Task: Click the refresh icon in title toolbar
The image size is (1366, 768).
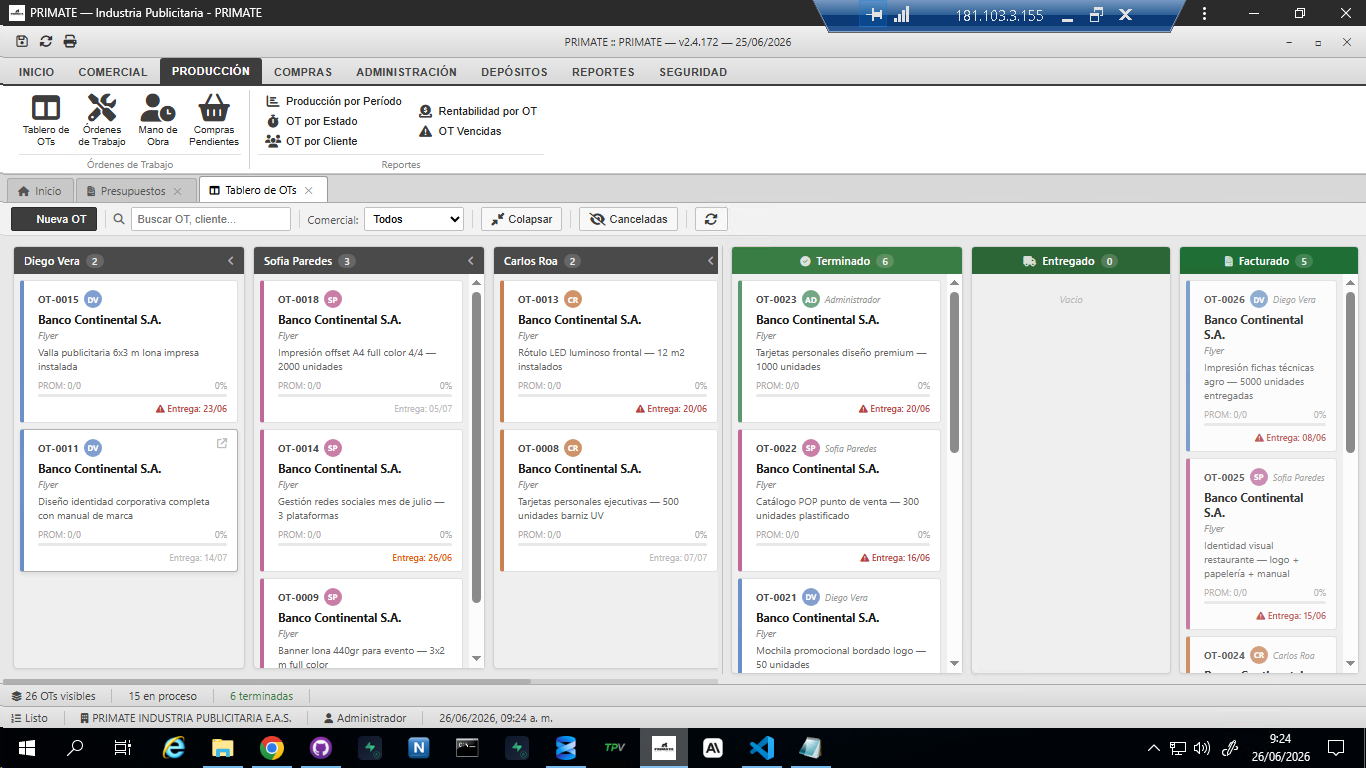Action: [x=46, y=41]
